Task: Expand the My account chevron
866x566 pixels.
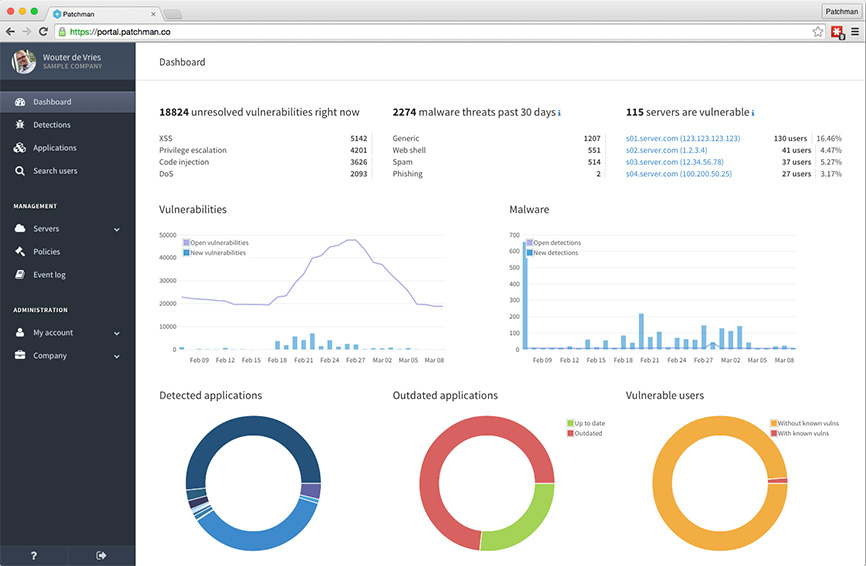Action: 117,333
